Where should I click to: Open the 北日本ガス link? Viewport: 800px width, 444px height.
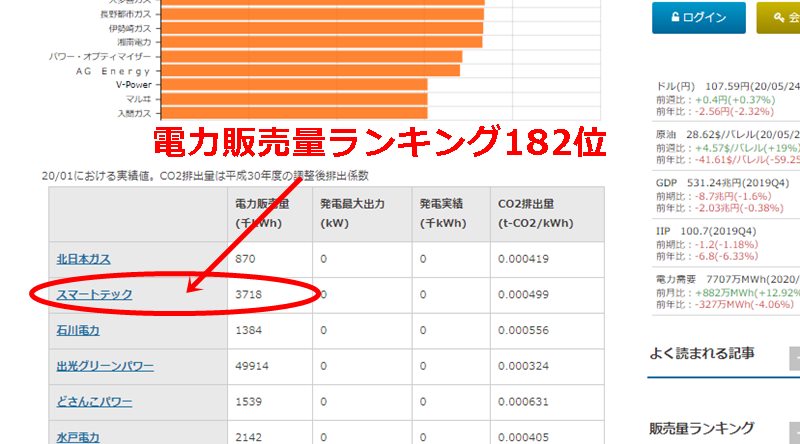[x=83, y=259]
